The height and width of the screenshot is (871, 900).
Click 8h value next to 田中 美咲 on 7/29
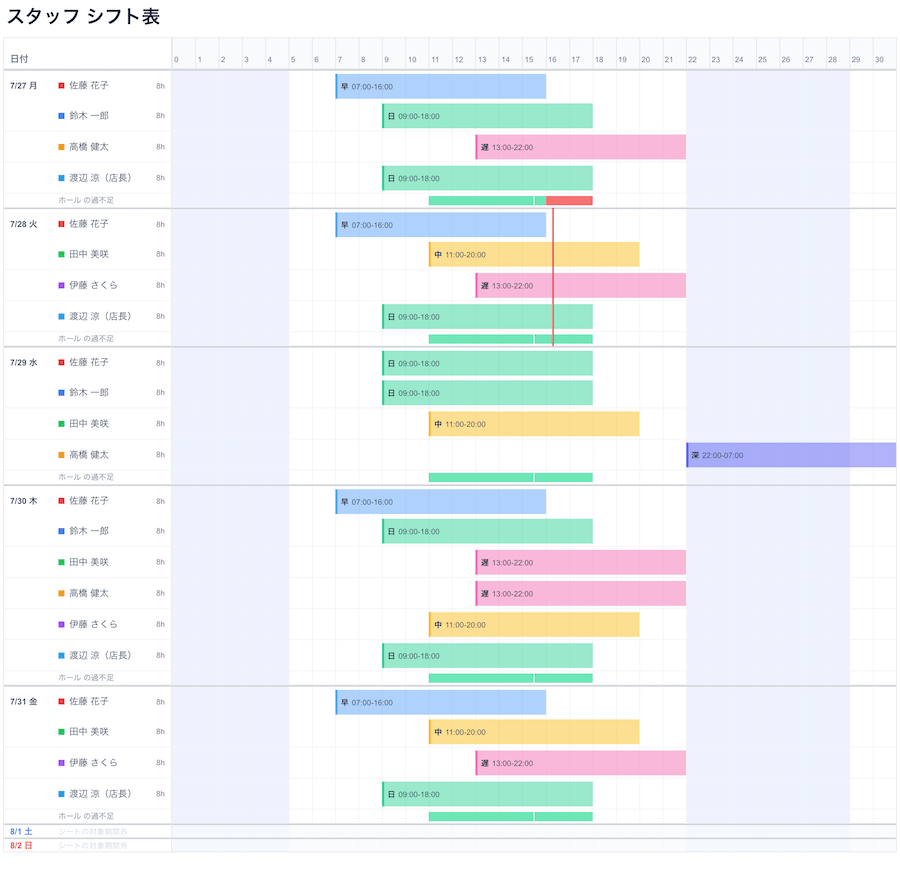pos(160,424)
